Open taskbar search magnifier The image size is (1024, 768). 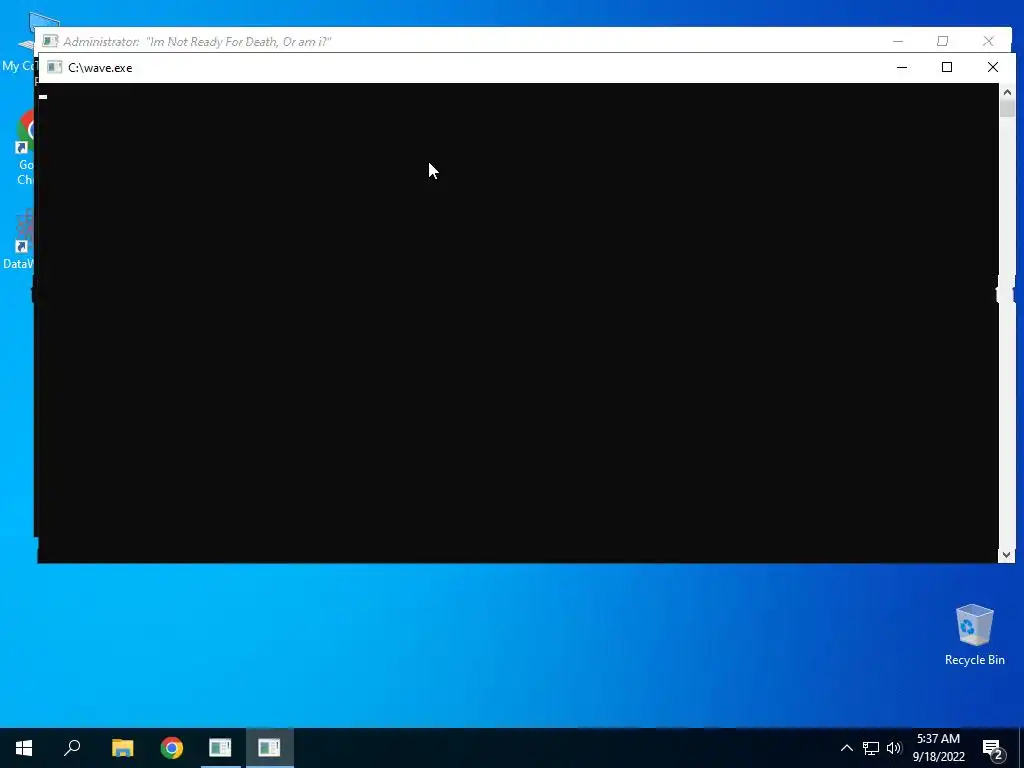[72, 748]
